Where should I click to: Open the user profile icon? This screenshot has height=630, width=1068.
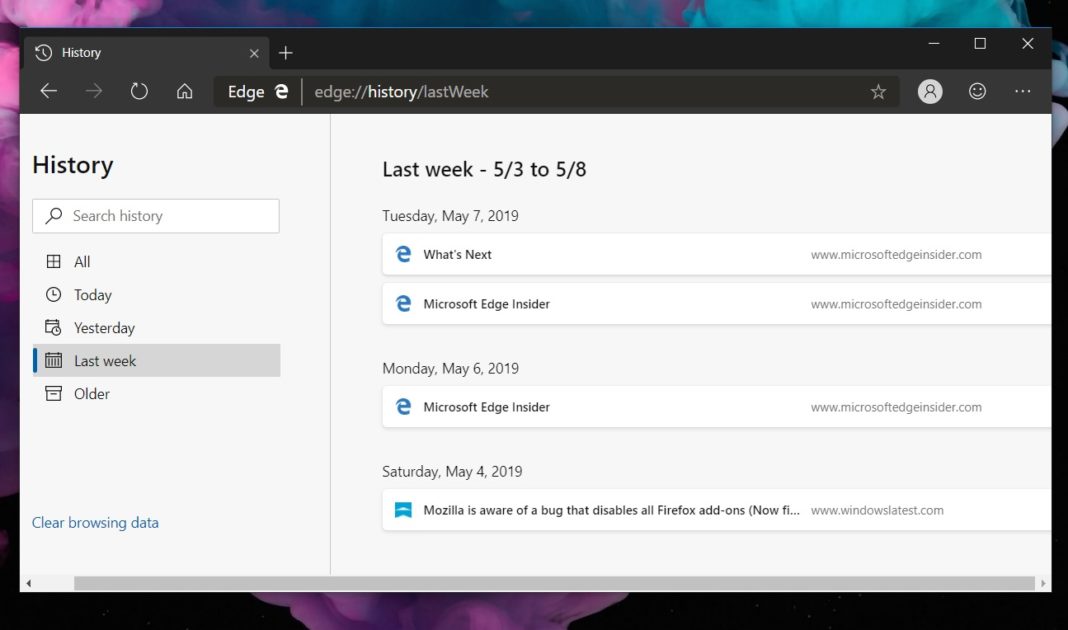(929, 91)
